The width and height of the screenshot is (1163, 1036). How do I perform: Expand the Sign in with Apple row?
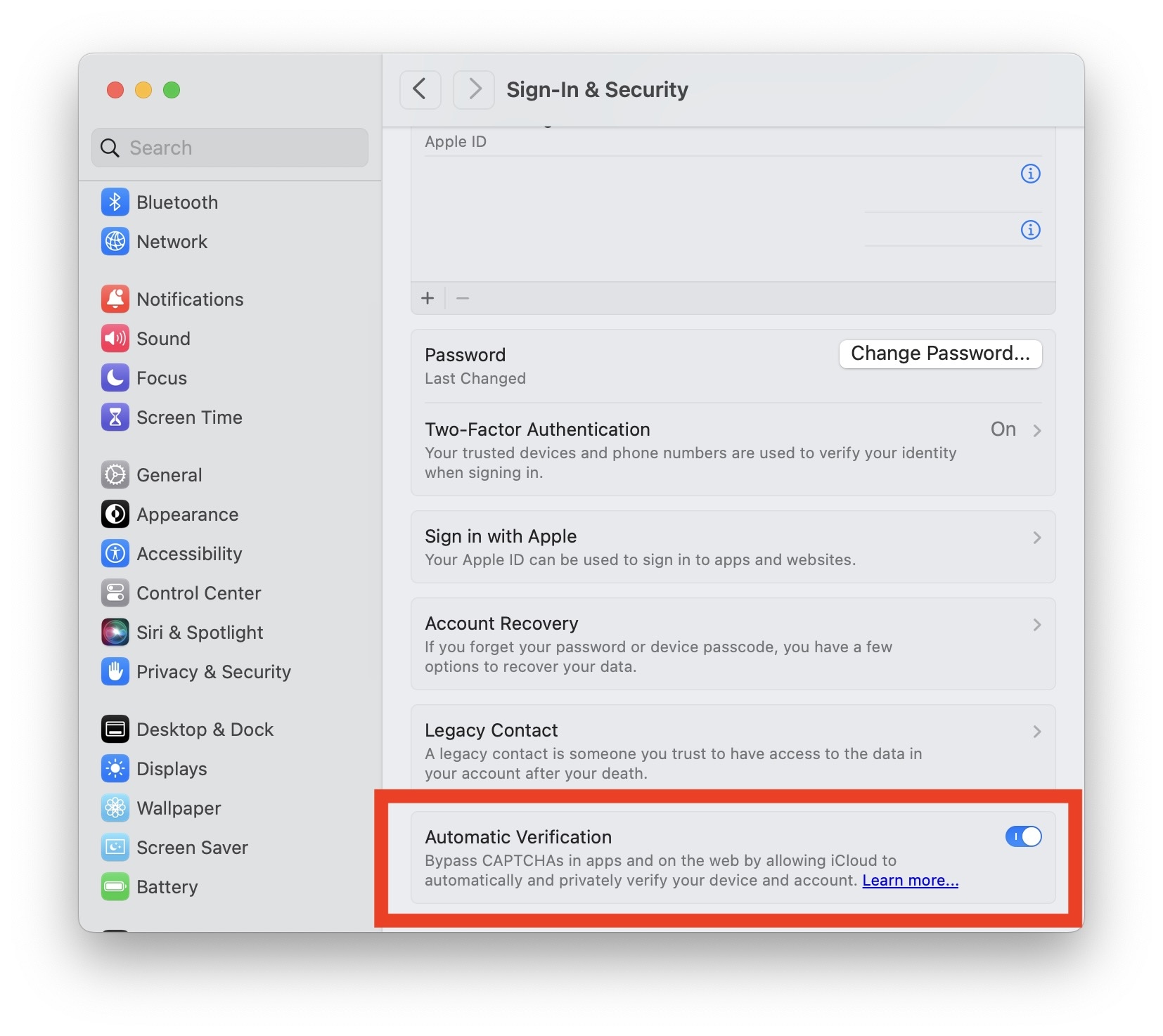(x=733, y=547)
